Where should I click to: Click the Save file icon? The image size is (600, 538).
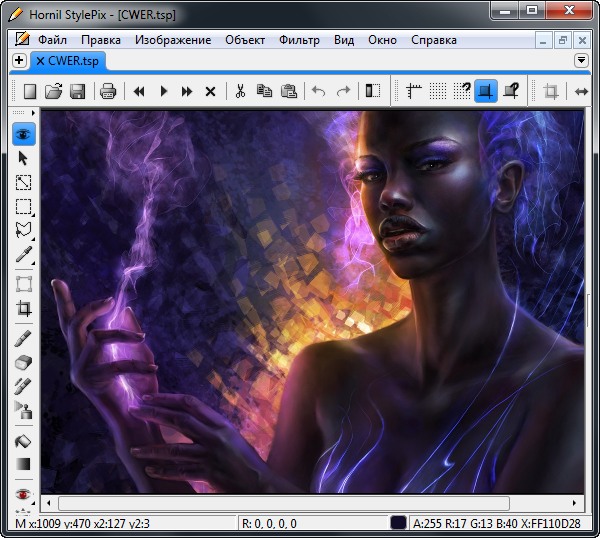[78, 91]
